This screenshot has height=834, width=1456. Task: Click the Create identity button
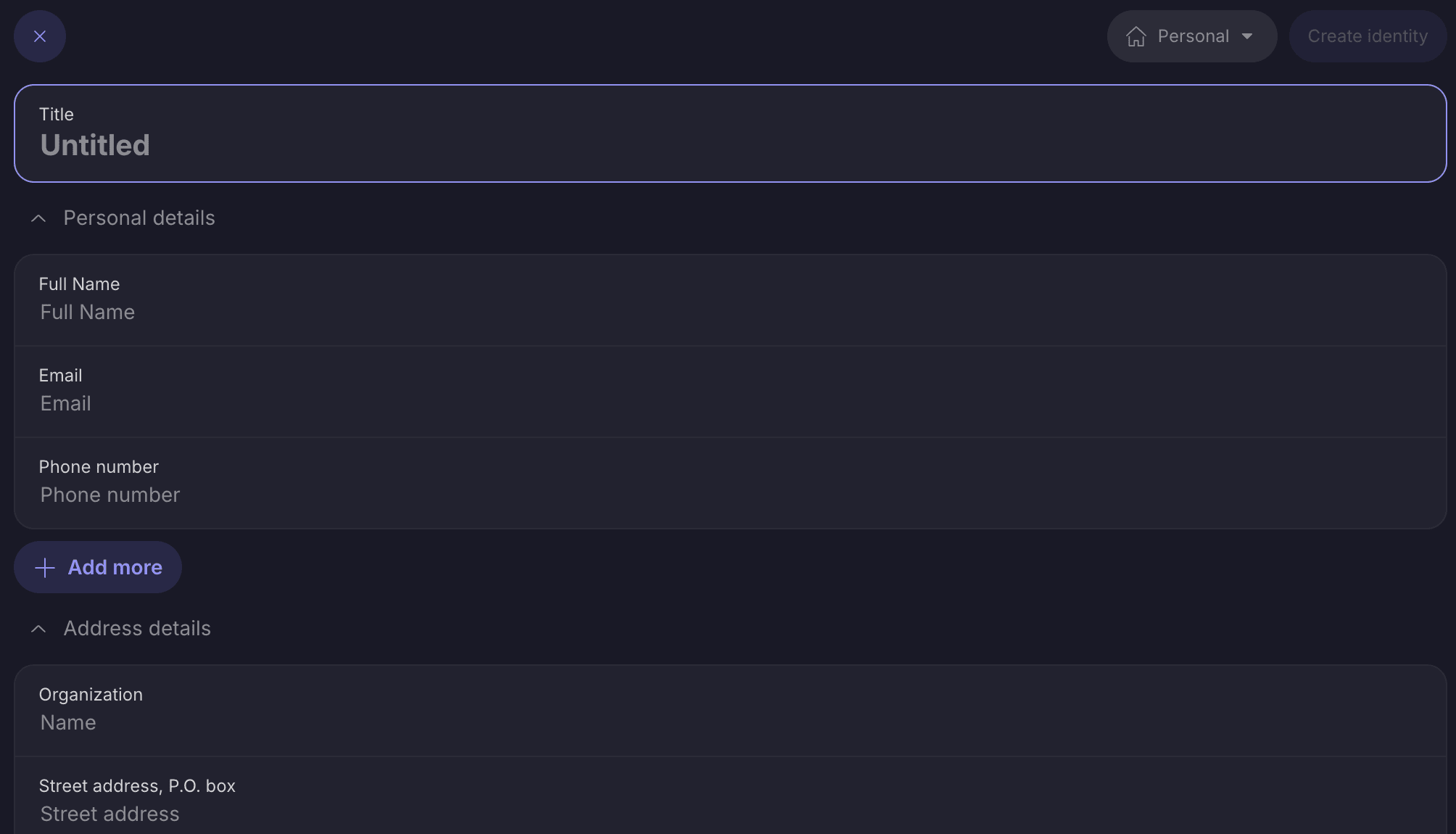click(1368, 36)
